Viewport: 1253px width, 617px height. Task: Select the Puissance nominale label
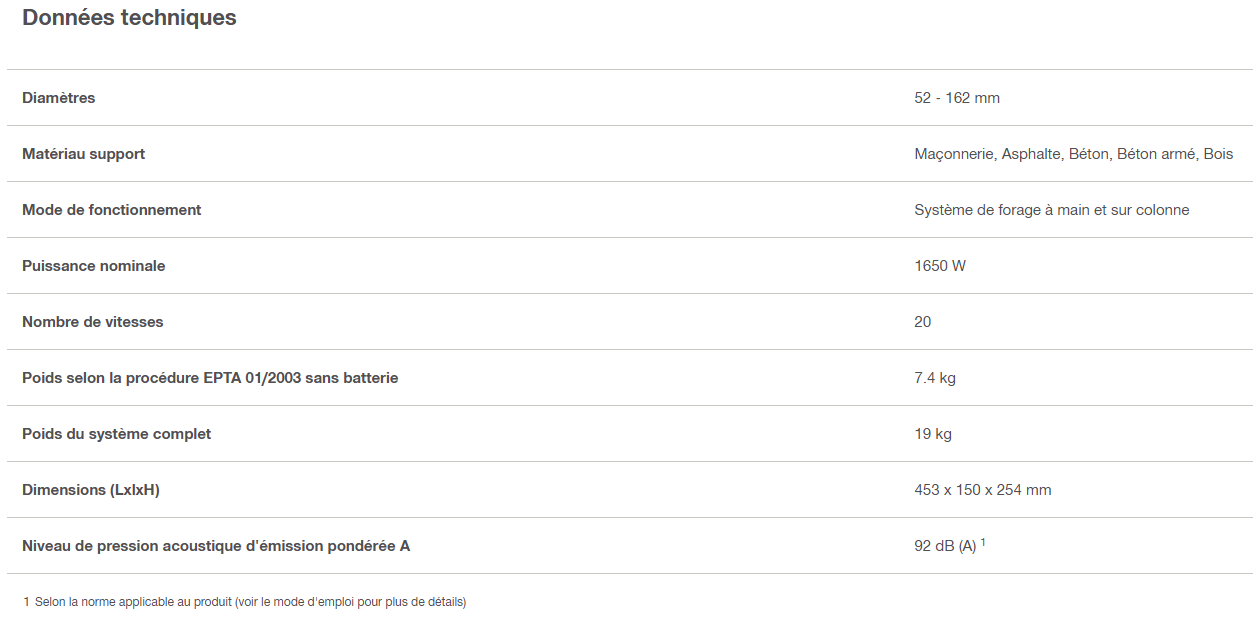point(94,266)
